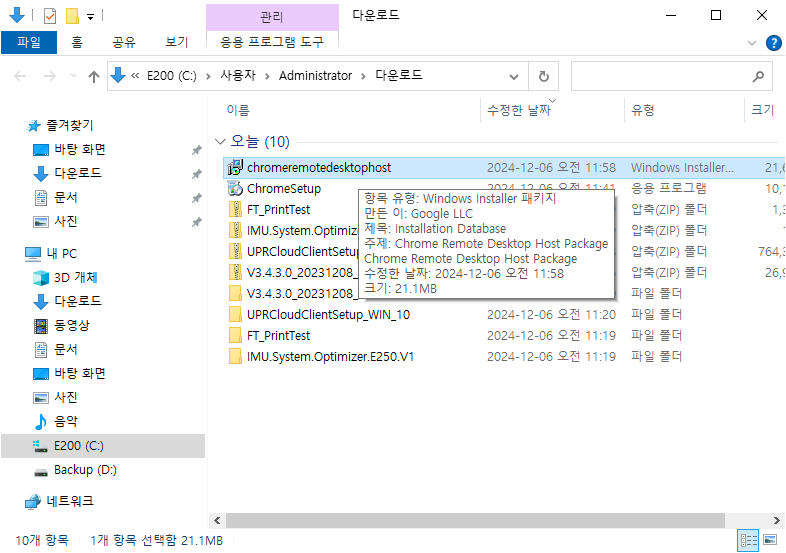
Task: Click the search magnifier icon
Action: (758, 77)
